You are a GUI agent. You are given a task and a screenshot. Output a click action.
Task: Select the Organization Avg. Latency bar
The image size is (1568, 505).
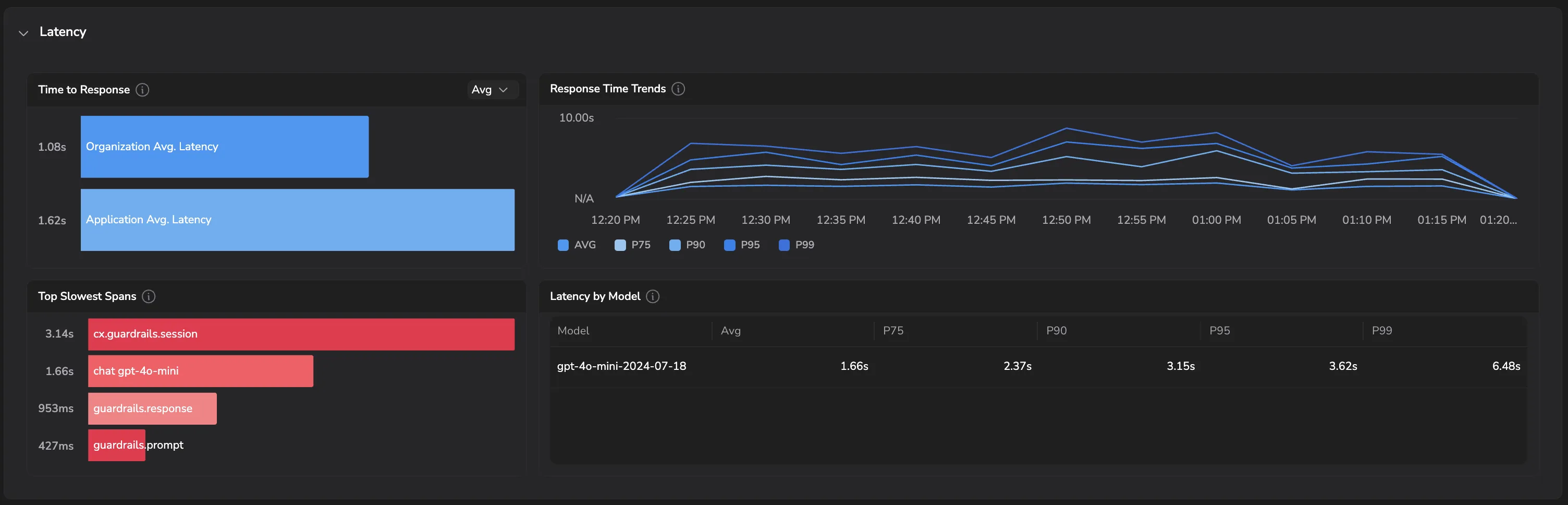(x=225, y=147)
